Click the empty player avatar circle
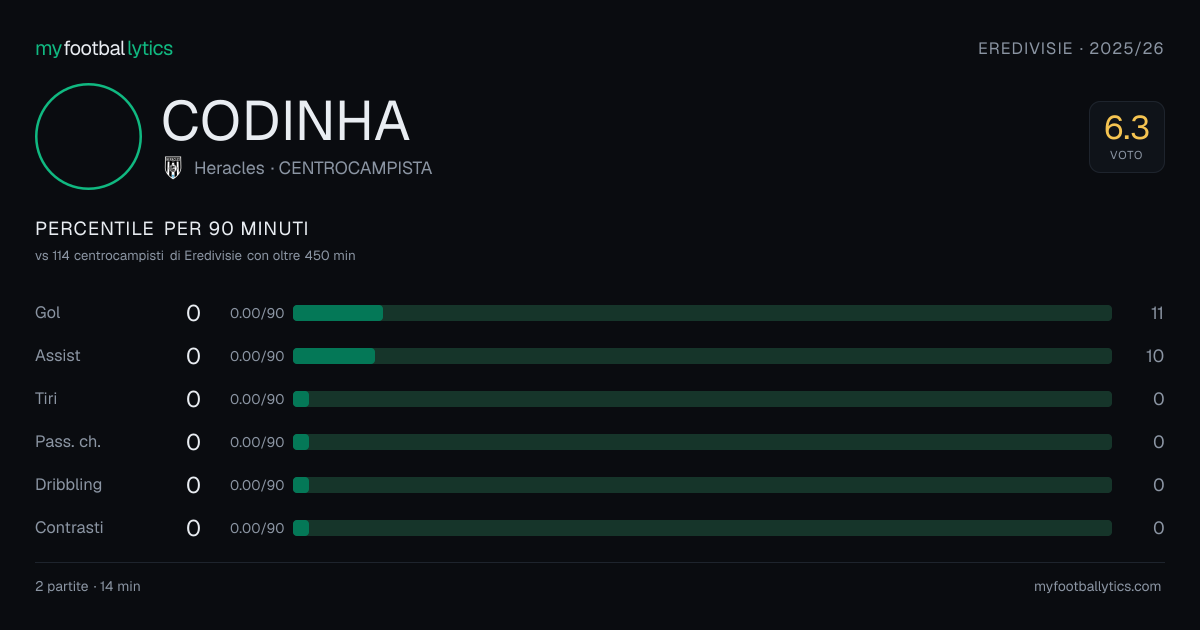1200x630 pixels. pos(88,136)
